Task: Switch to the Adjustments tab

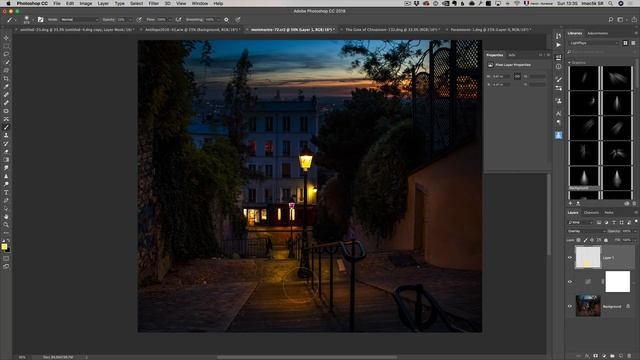Action: click(598, 33)
